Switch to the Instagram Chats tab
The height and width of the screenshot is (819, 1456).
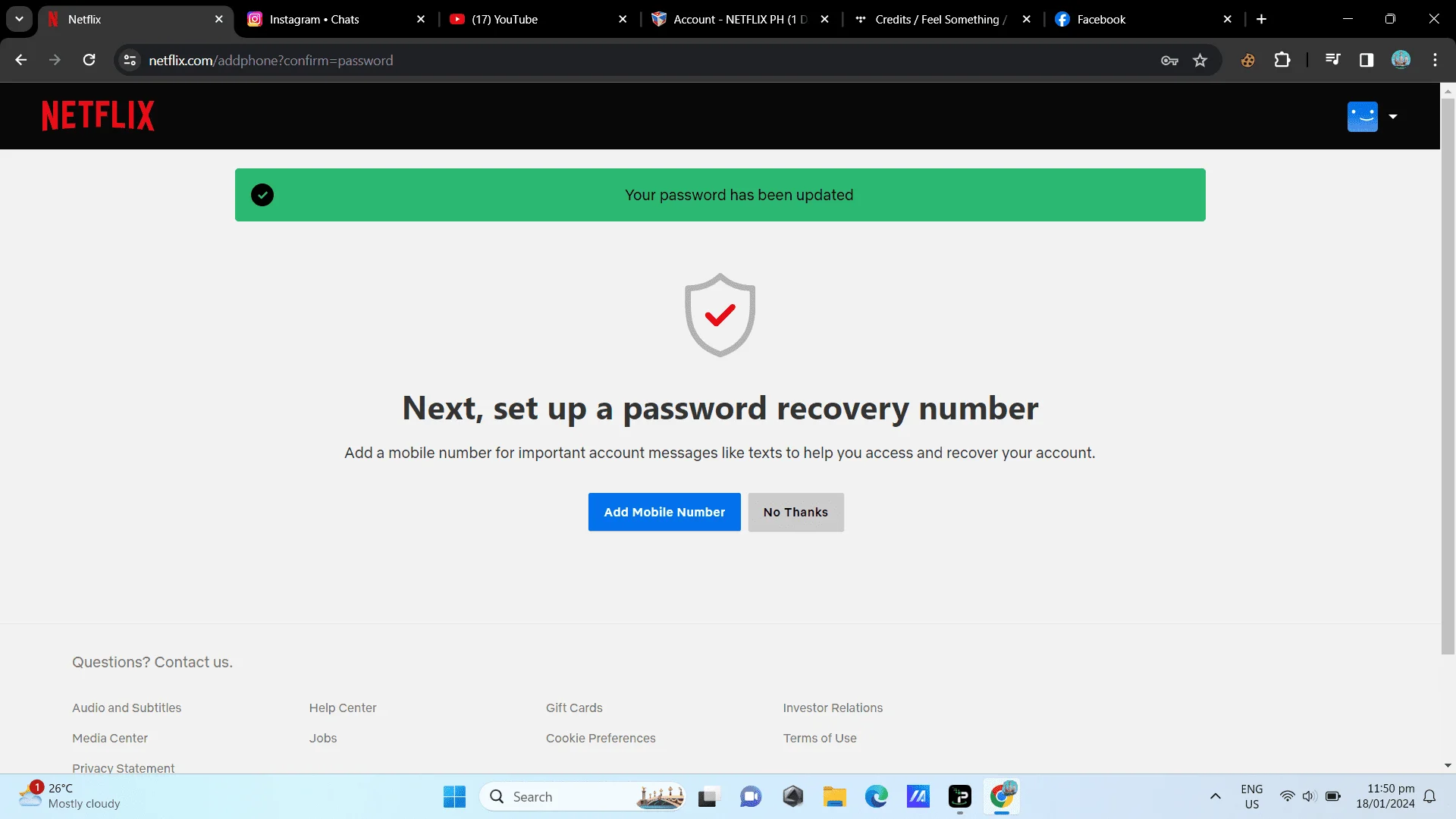coord(336,19)
